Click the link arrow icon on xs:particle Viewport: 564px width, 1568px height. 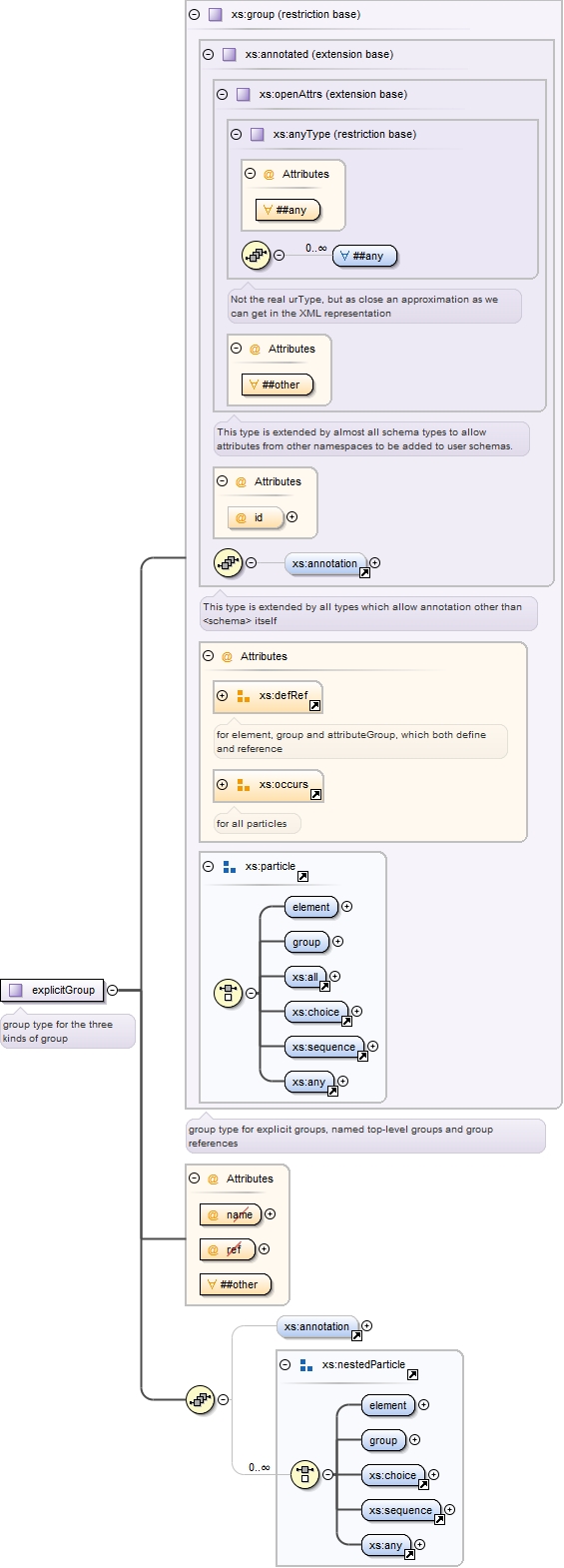[302, 877]
